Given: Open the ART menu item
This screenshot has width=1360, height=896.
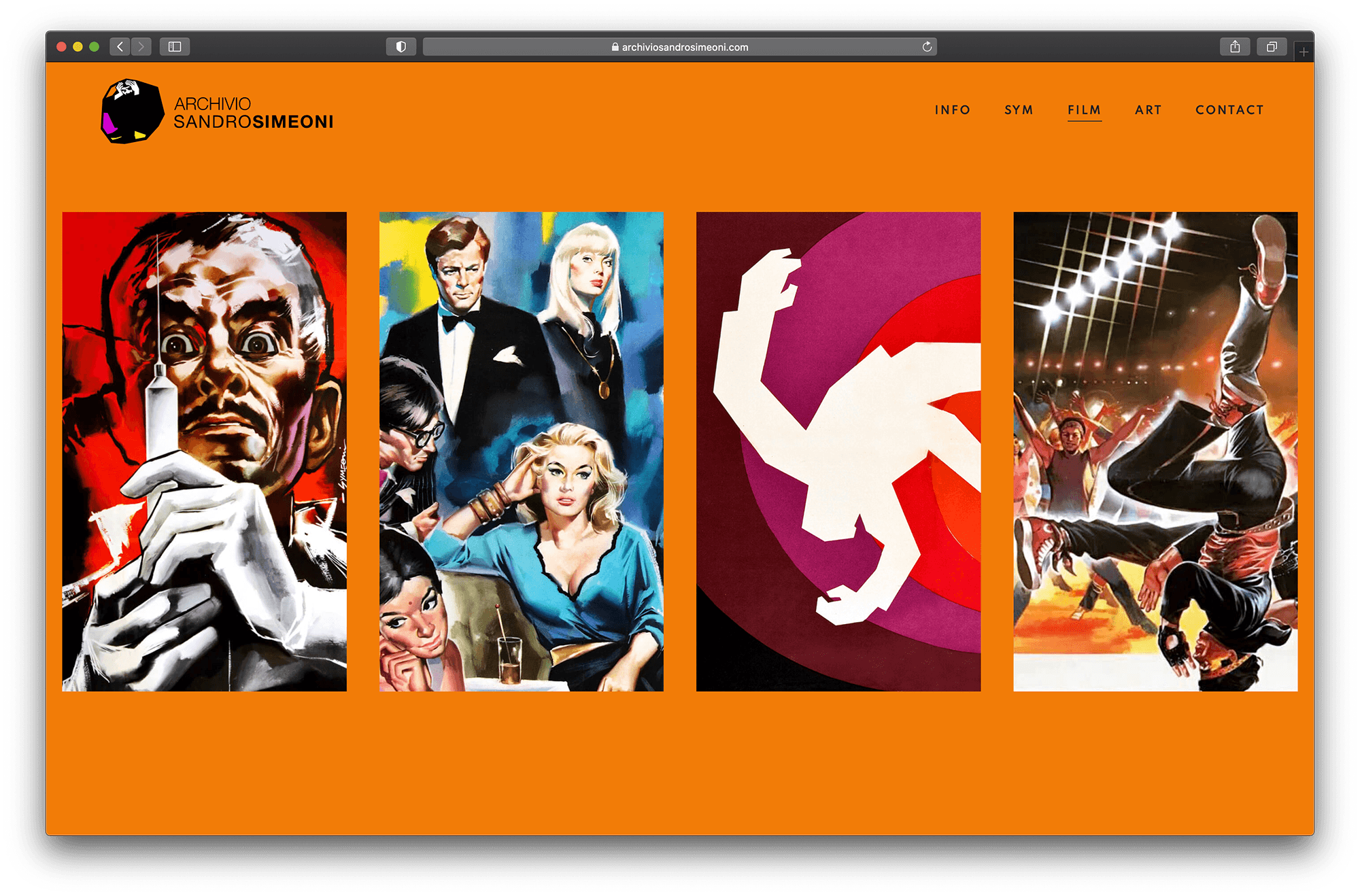Looking at the screenshot, I should [1148, 109].
